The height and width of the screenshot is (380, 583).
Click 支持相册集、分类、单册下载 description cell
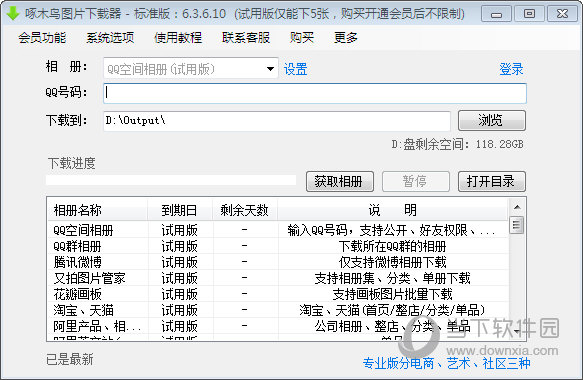tap(393, 278)
